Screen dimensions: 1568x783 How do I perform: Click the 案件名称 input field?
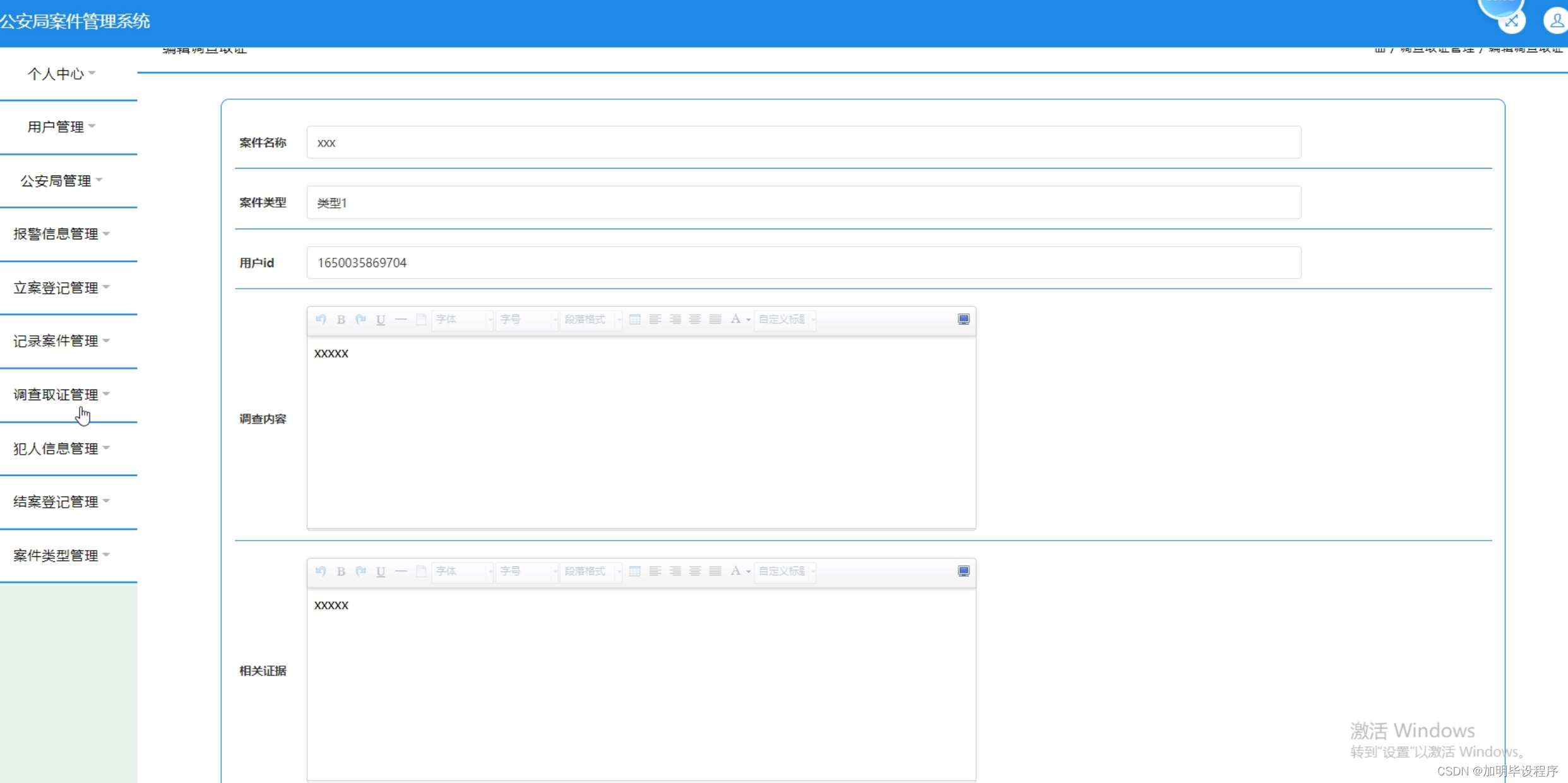[x=803, y=143]
